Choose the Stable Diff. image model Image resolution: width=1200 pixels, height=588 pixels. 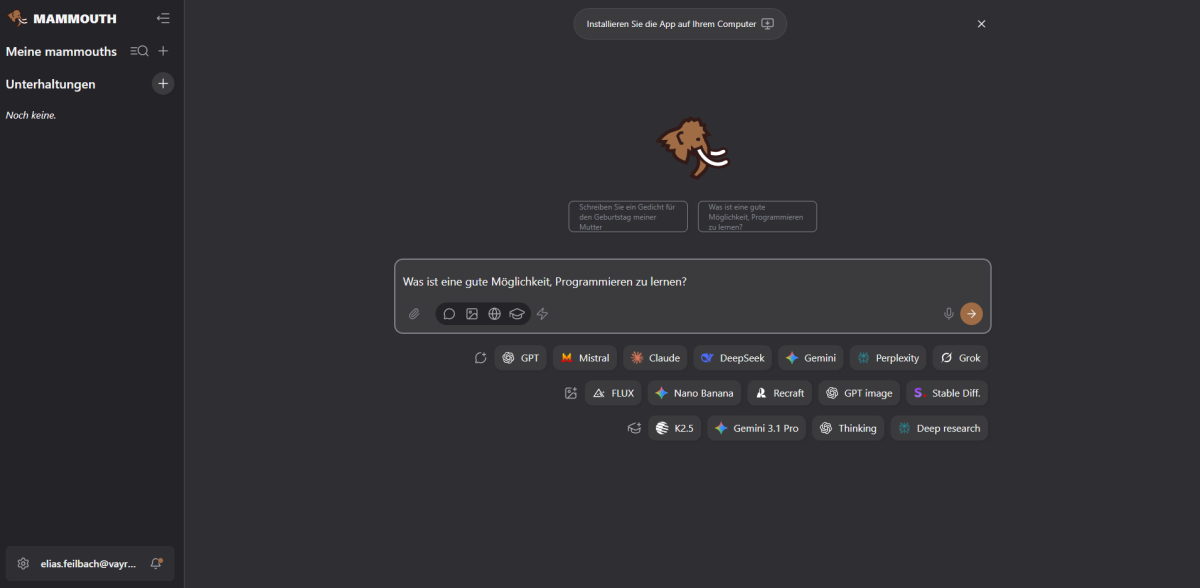coord(947,393)
